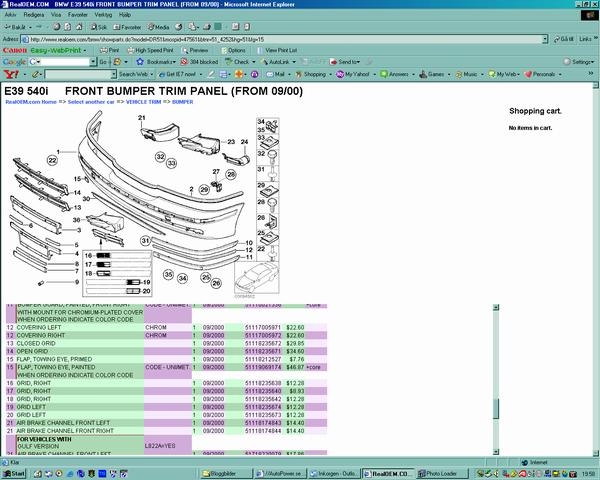This screenshot has height=480, width=600.
Task: Click the 384 blocked popup blocker
Action: (201, 61)
